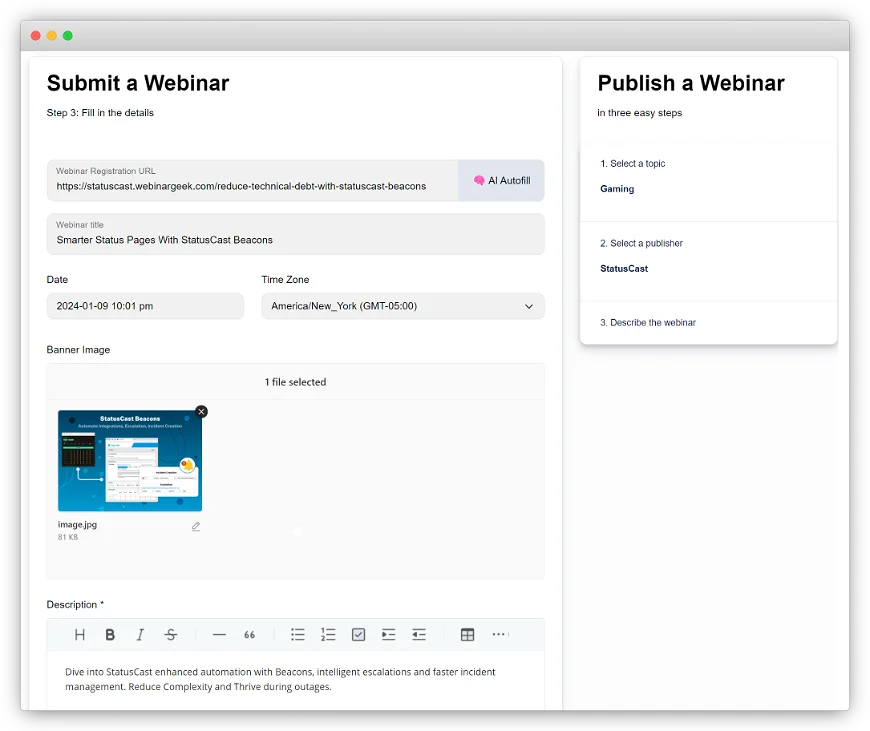
Task: Click the red window close button
Action: tap(36, 36)
